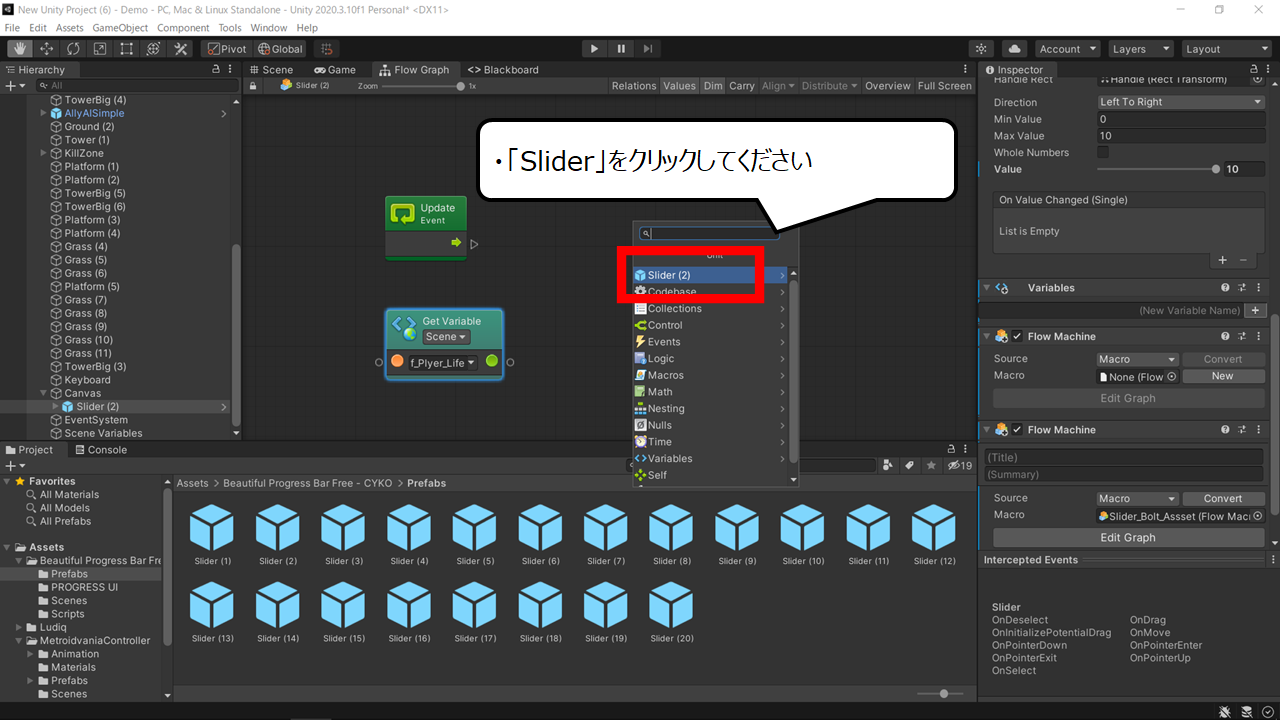Adjust the Value slider in Inspector
The height and width of the screenshot is (720, 1280).
(1216, 169)
